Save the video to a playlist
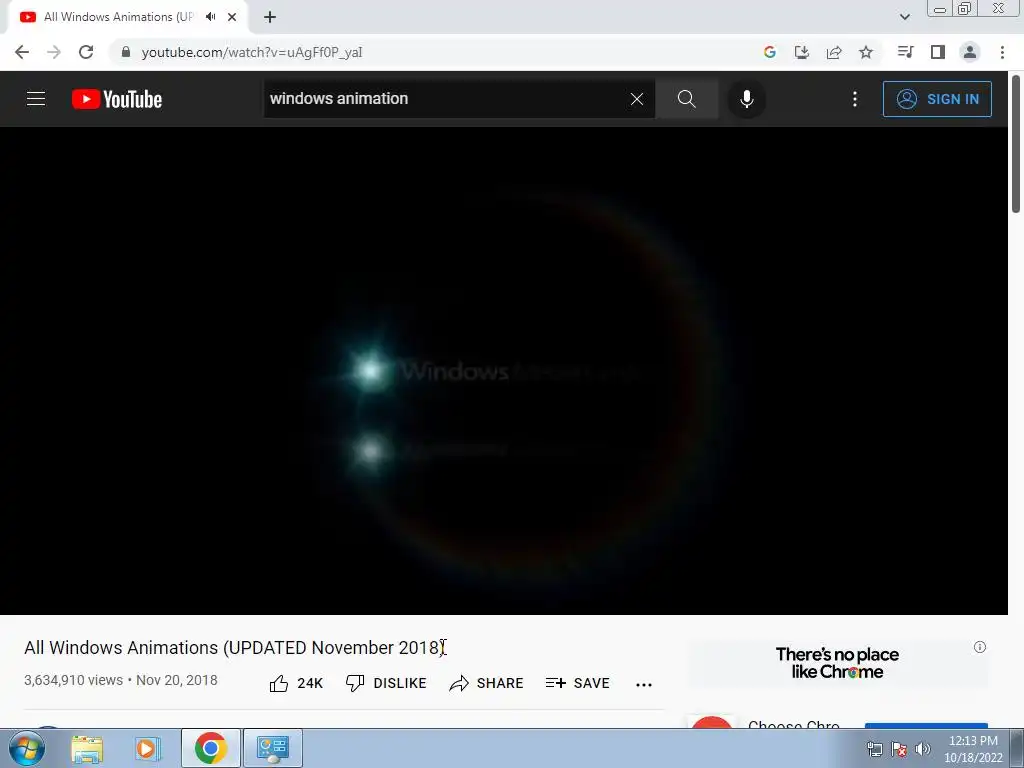The width and height of the screenshot is (1024, 768). tap(577, 683)
